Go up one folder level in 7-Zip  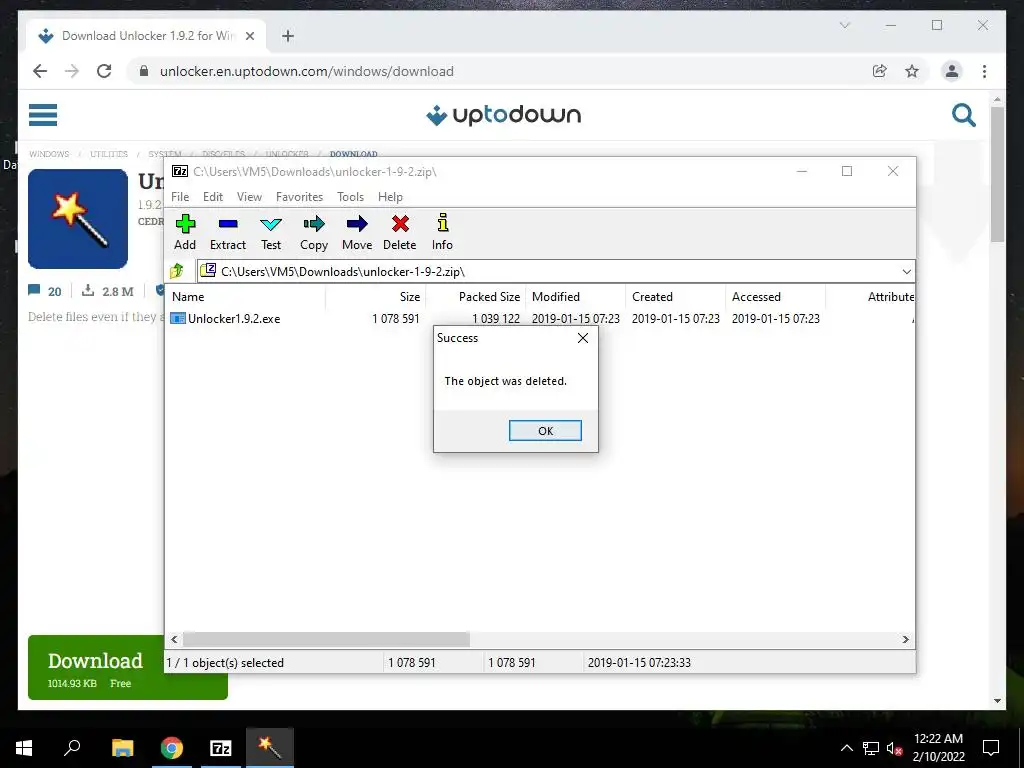point(177,271)
